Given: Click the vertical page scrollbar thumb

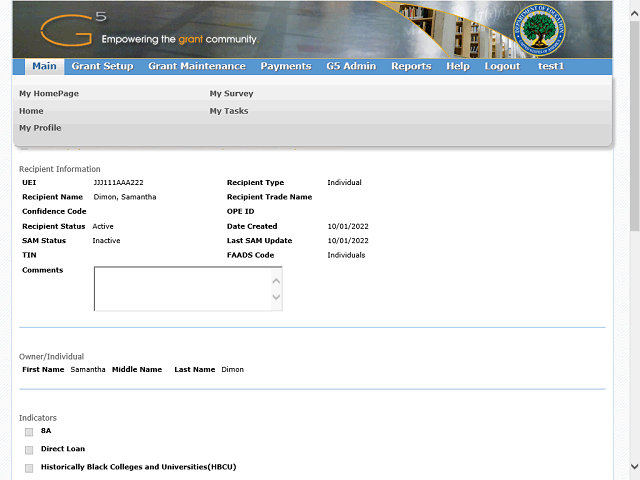Looking at the screenshot, I should pos(633,120).
